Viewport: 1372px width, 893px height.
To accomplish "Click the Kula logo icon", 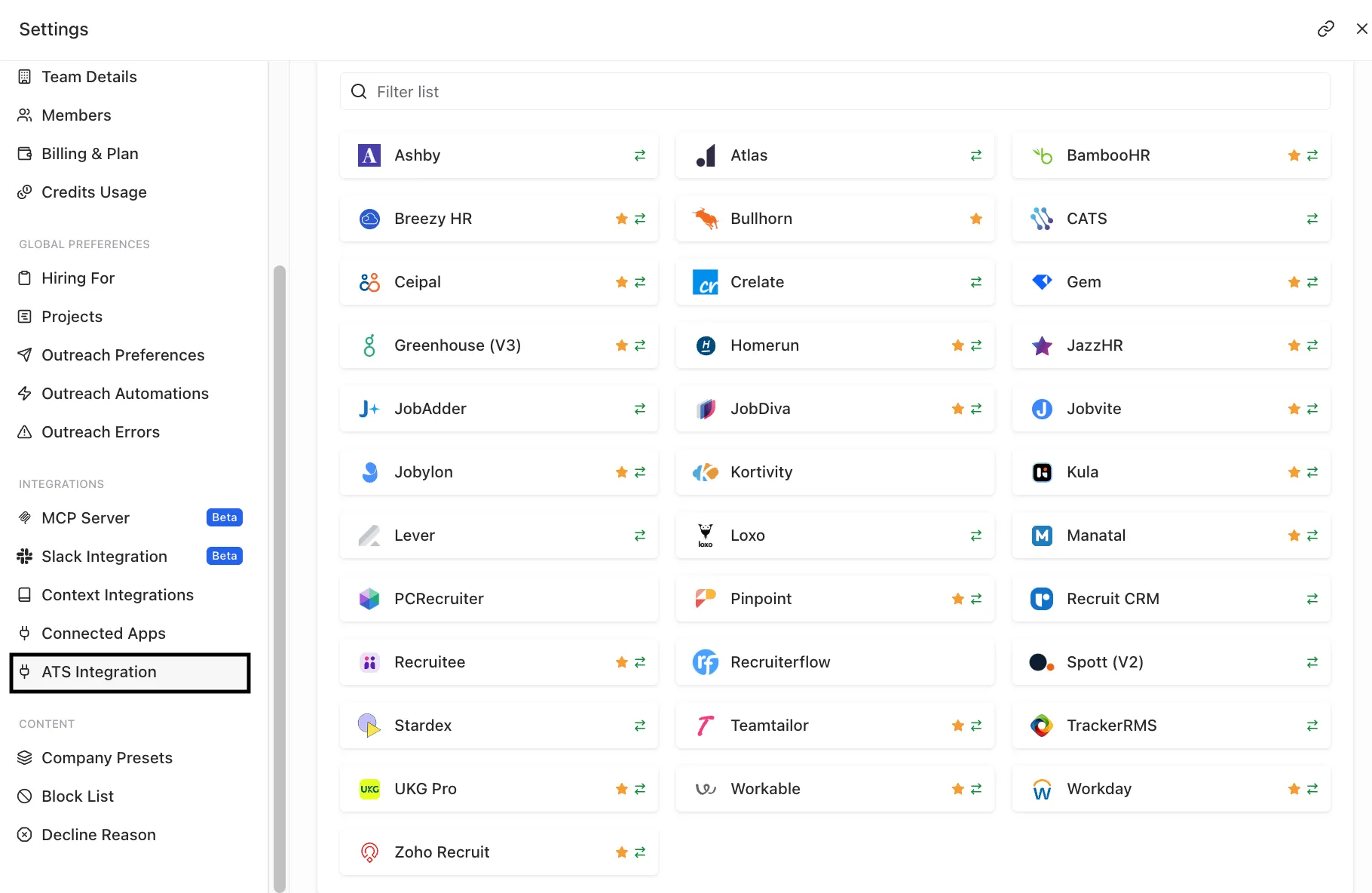I will pyautogui.click(x=1042, y=472).
